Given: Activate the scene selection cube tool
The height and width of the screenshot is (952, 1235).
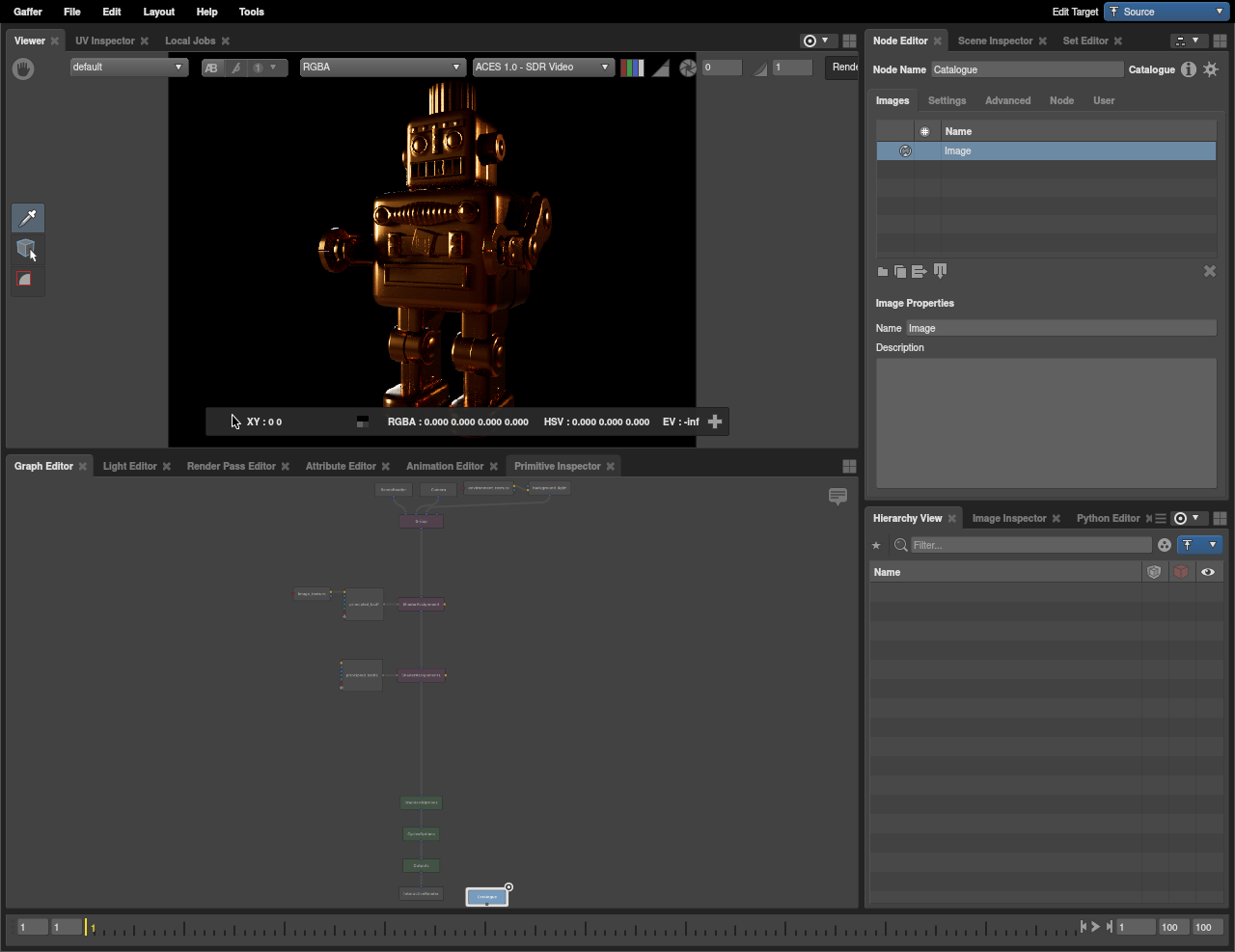Looking at the screenshot, I should pyautogui.click(x=27, y=249).
